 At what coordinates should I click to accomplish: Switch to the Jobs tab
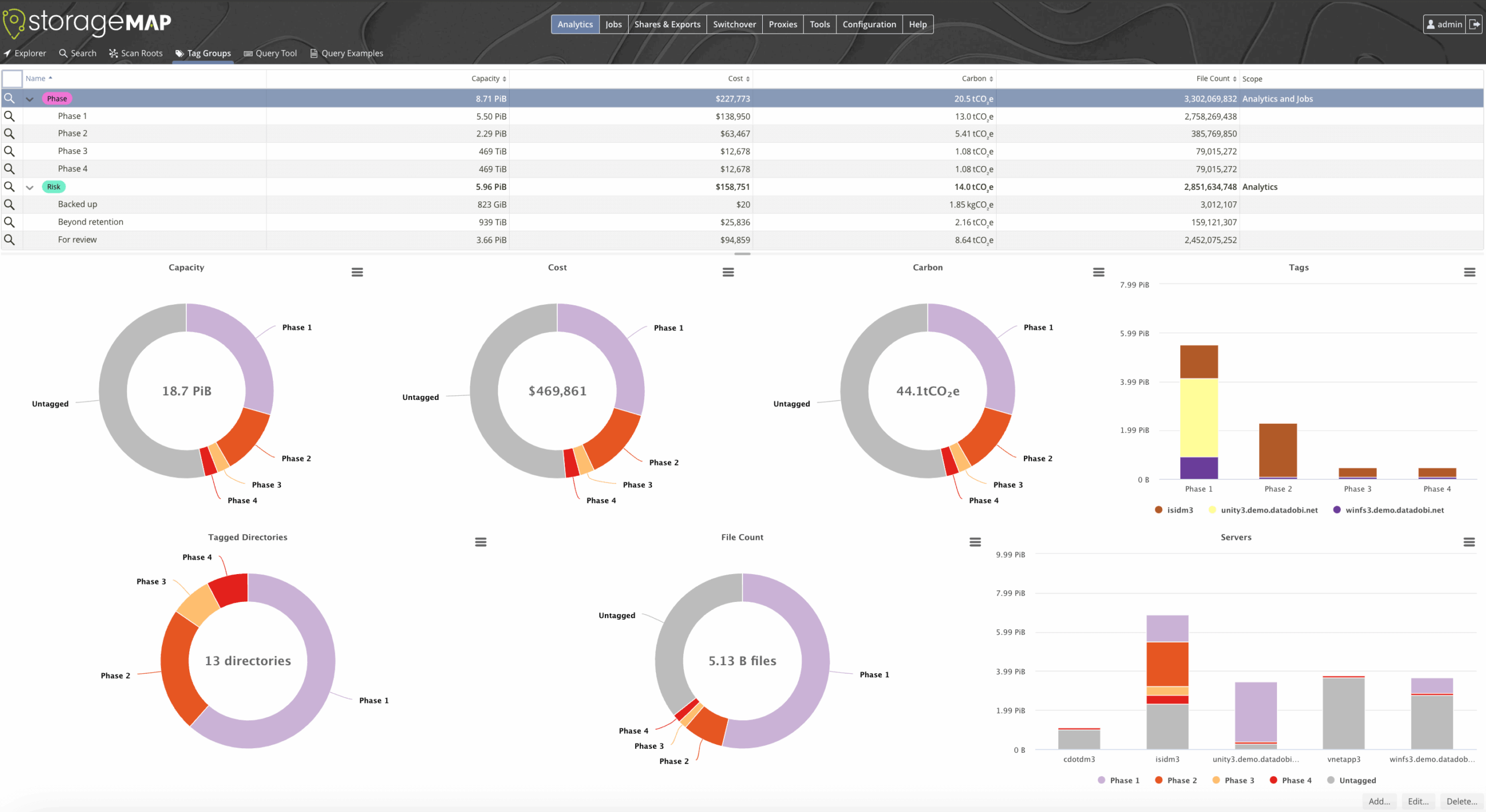pos(613,24)
